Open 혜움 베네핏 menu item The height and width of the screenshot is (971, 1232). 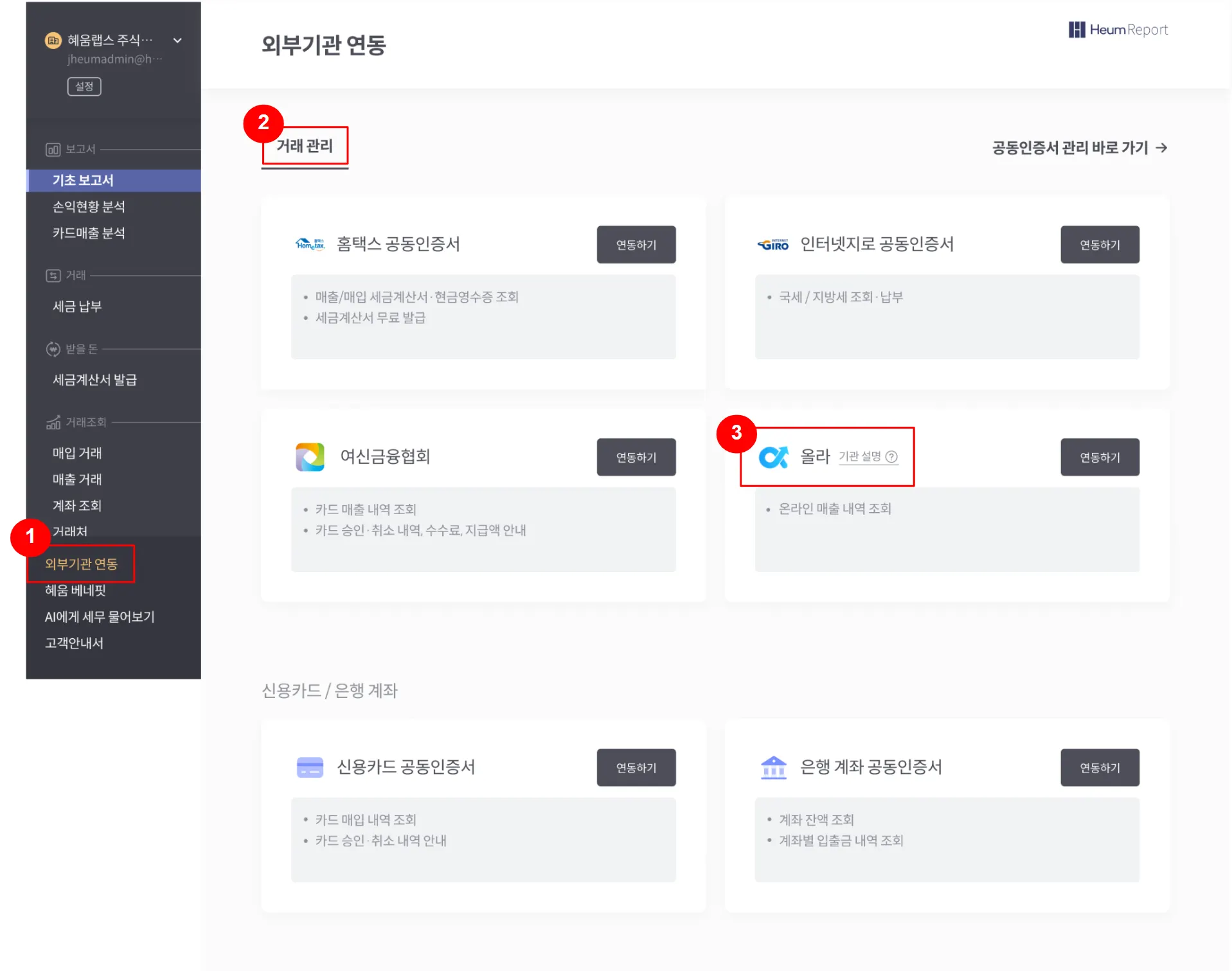pyautogui.click(x=75, y=591)
